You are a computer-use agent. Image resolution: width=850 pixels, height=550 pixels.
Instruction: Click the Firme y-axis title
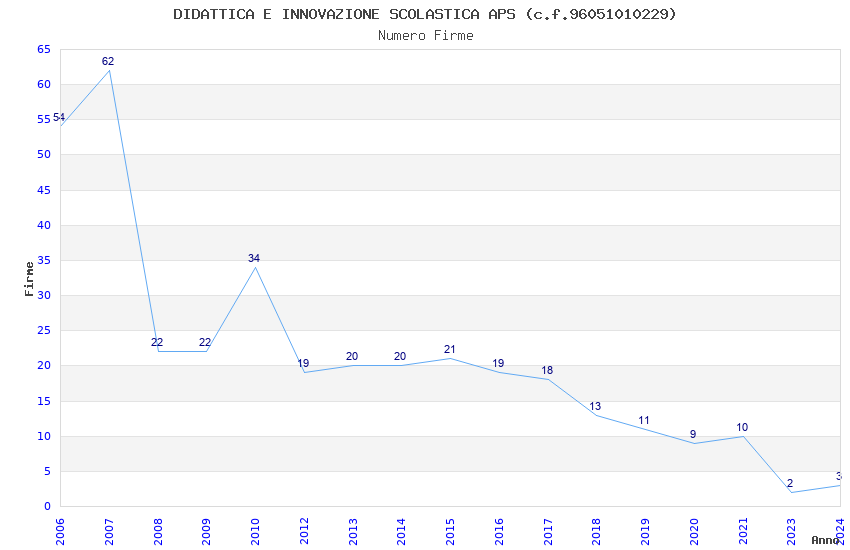click(29, 279)
